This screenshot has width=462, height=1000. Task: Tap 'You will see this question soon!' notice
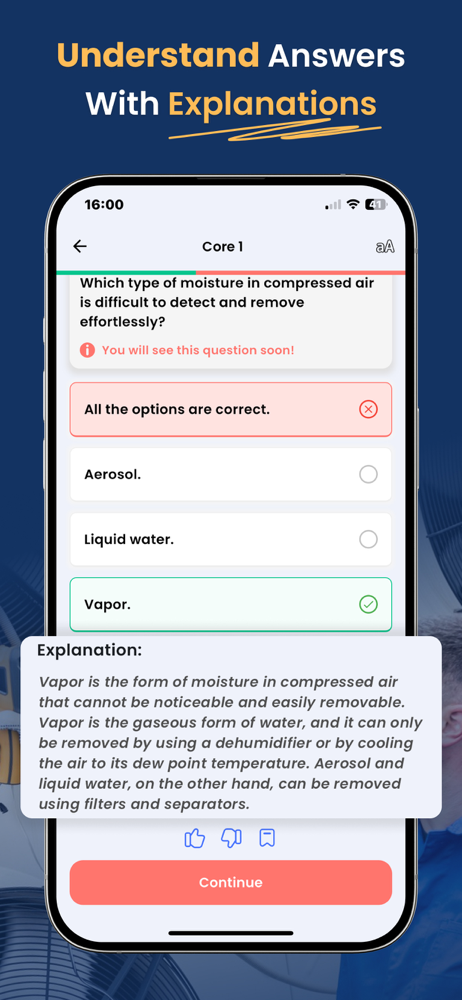198,350
